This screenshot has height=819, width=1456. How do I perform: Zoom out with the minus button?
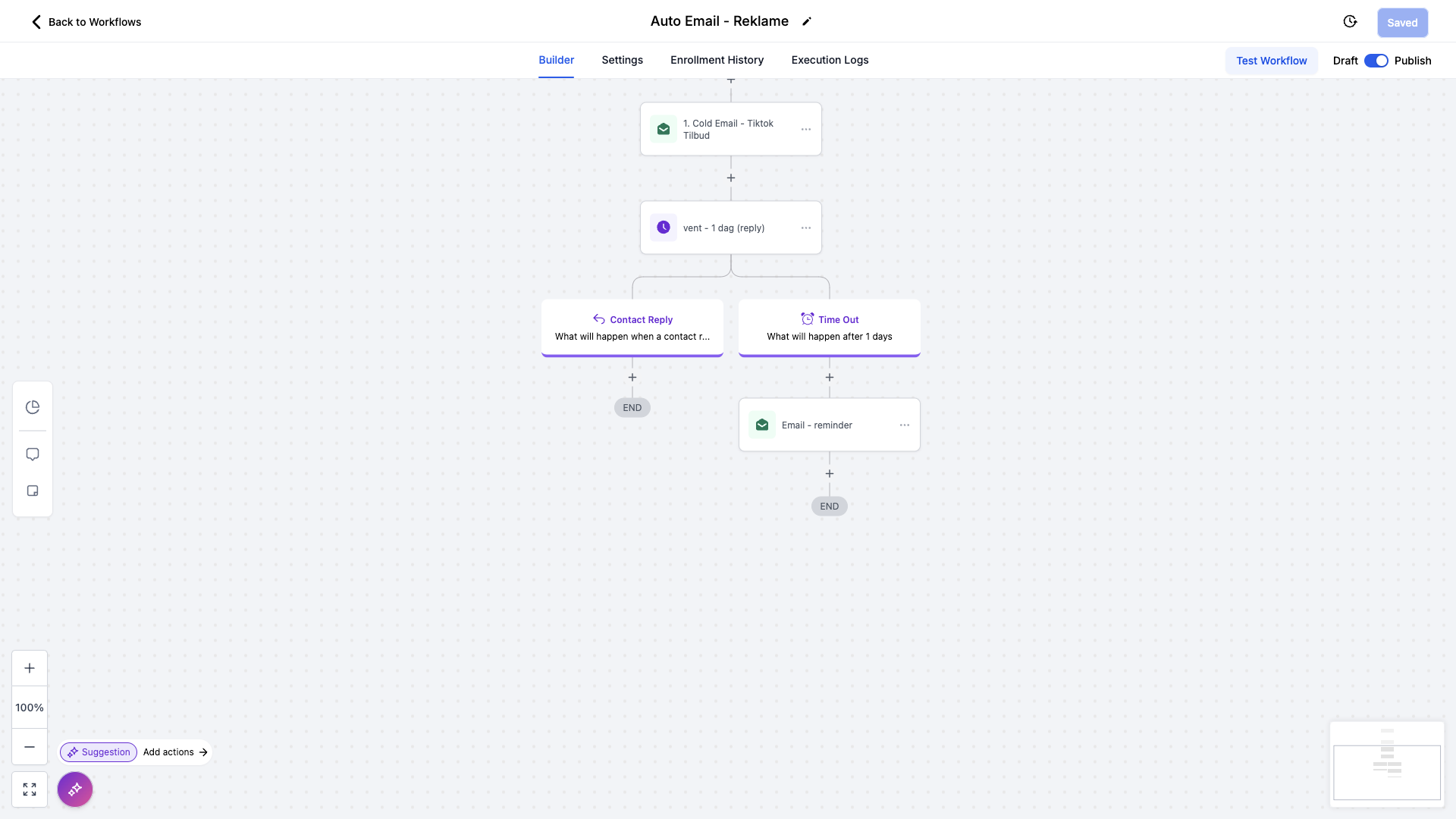pyautogui.click(x=30, y=747)
